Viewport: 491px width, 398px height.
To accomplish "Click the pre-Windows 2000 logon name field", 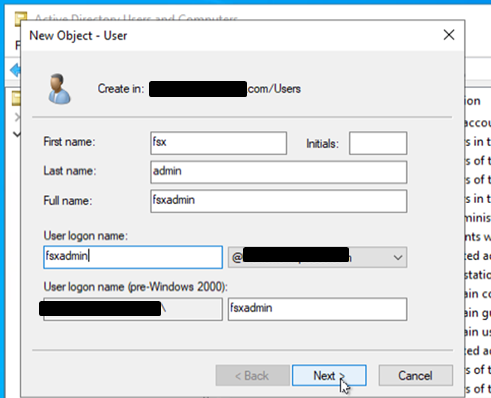I will click(x=317, y=309).
